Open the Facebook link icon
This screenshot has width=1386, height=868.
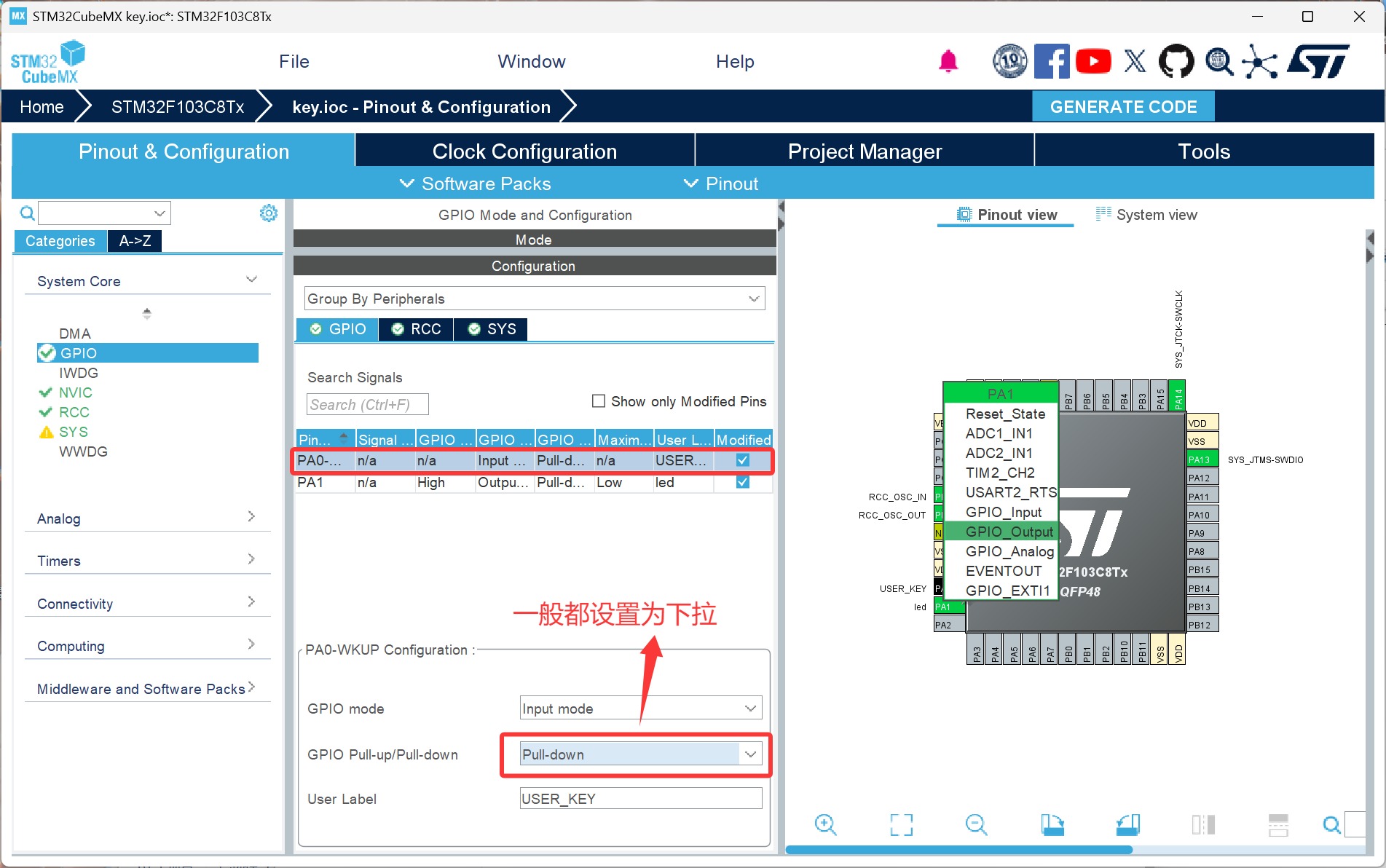coord(1052,62)
